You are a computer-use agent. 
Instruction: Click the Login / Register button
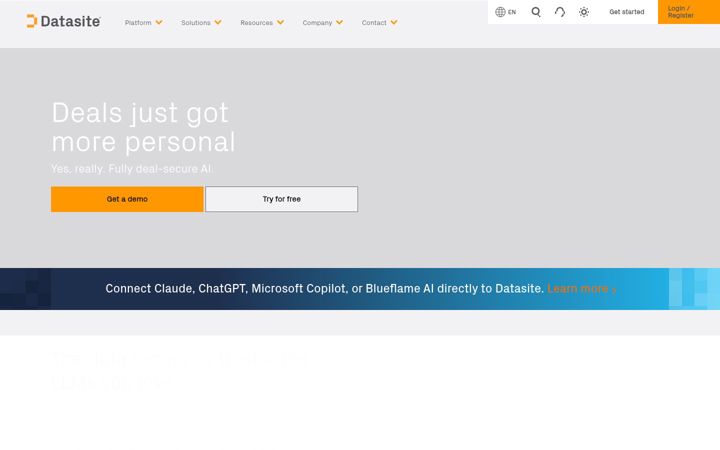[x=689, y=12]
